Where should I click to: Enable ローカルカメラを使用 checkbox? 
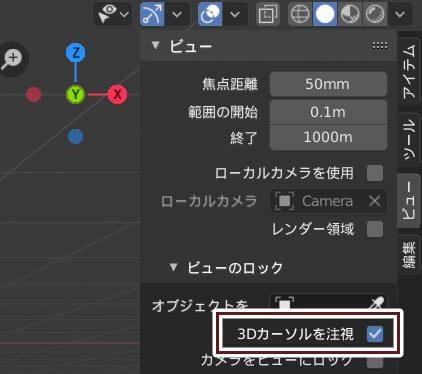375,173
